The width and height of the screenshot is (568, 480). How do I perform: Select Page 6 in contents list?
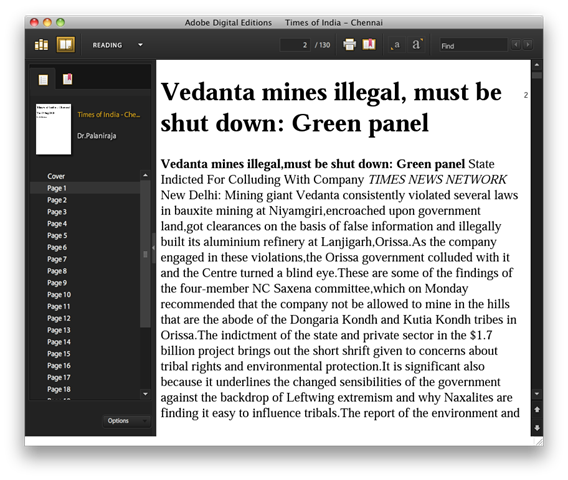pos(85,247)
